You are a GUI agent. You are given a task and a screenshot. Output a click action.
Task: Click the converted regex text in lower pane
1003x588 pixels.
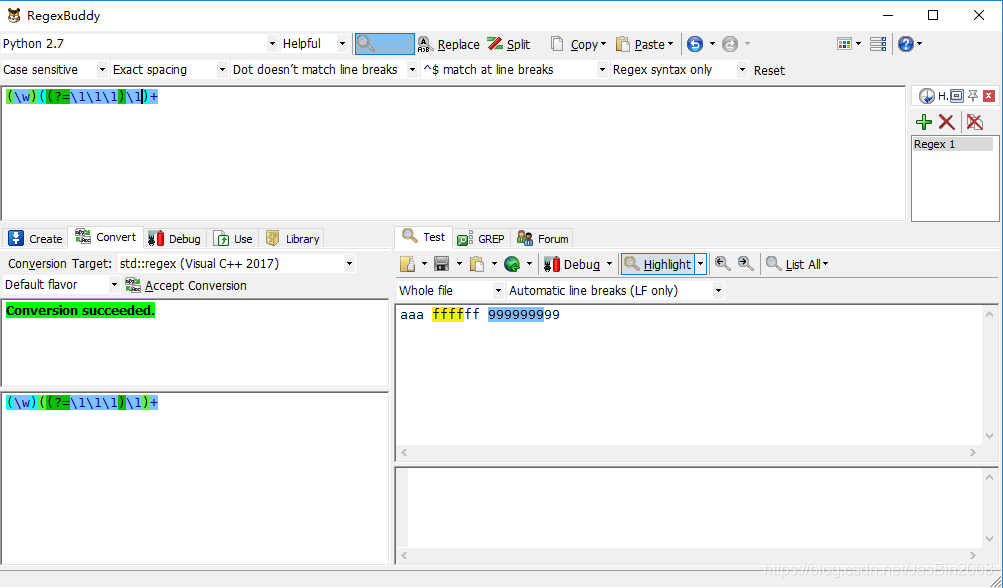[x=82, y=402]
